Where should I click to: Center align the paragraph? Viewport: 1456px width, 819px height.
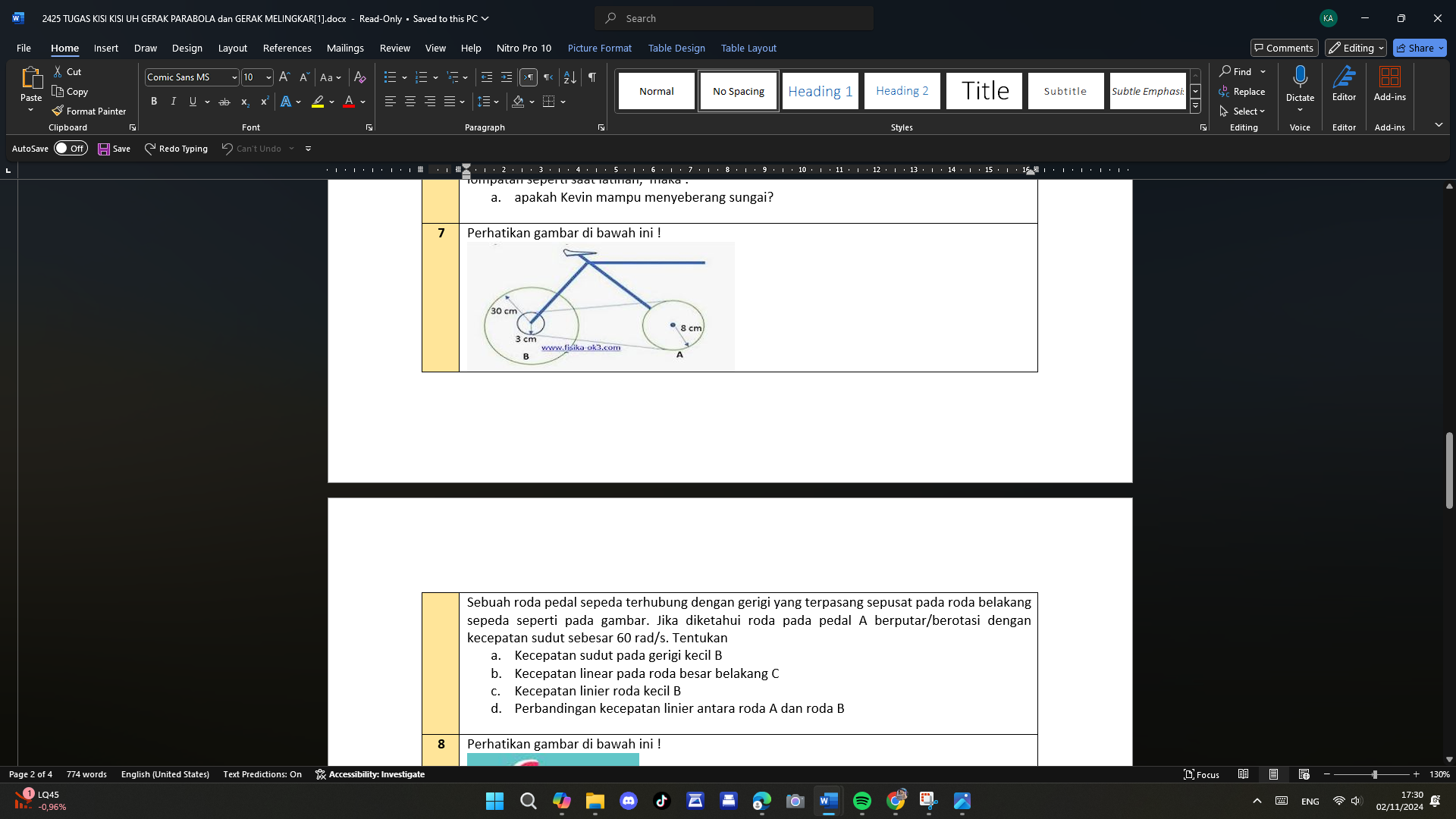410,102
